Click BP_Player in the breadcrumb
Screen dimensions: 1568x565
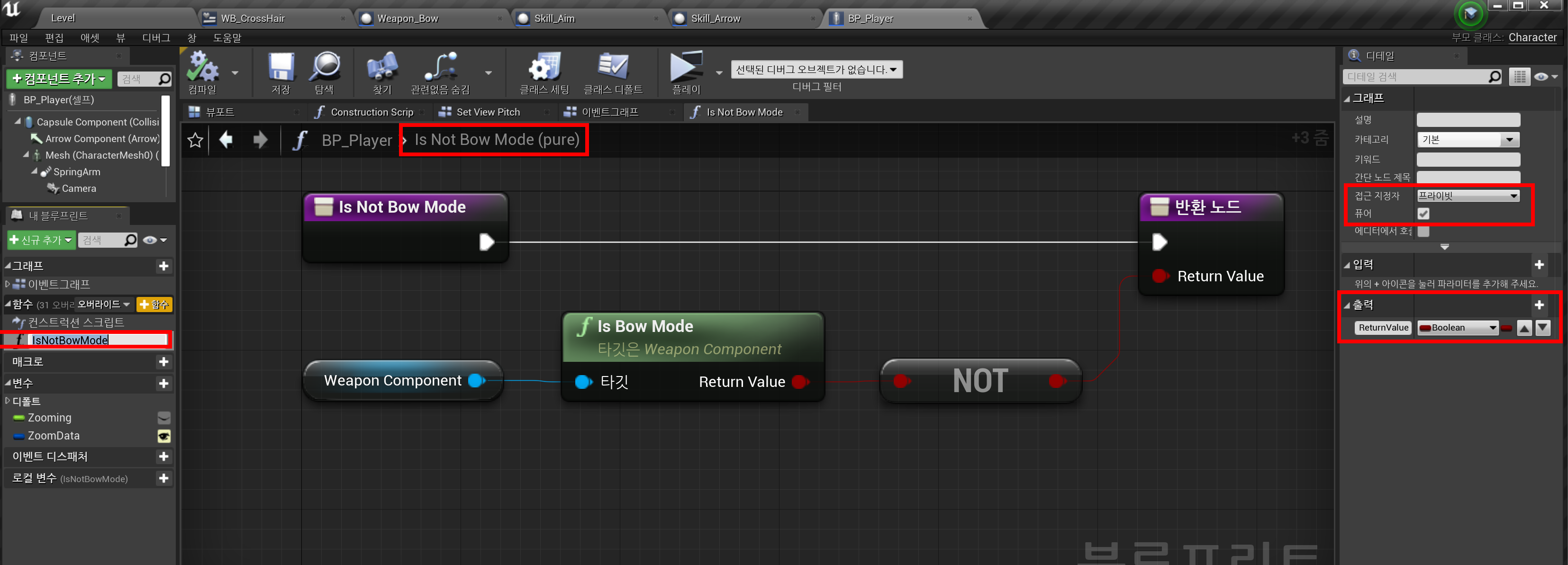(357, 141)
